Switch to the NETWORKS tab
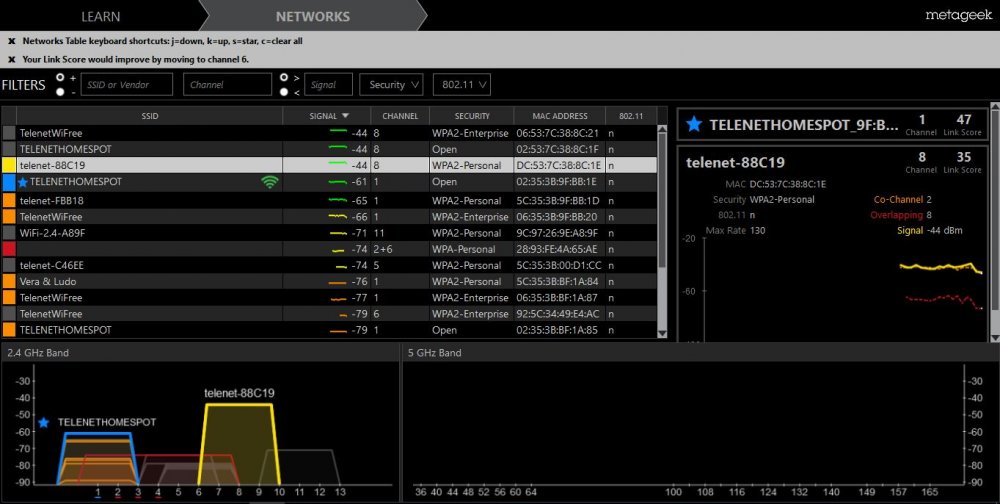The height and width of the screenshot is (504, 1000). click(x=312, y=16)
